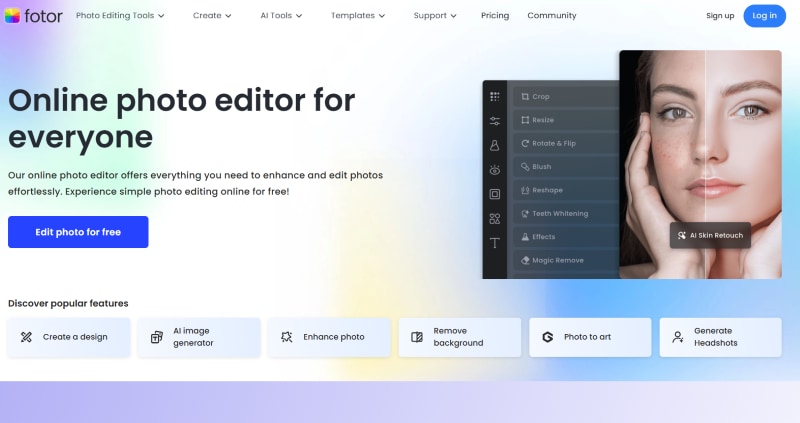Open the Community page
This screenshot has height=423, width=800.
point(552,15)
